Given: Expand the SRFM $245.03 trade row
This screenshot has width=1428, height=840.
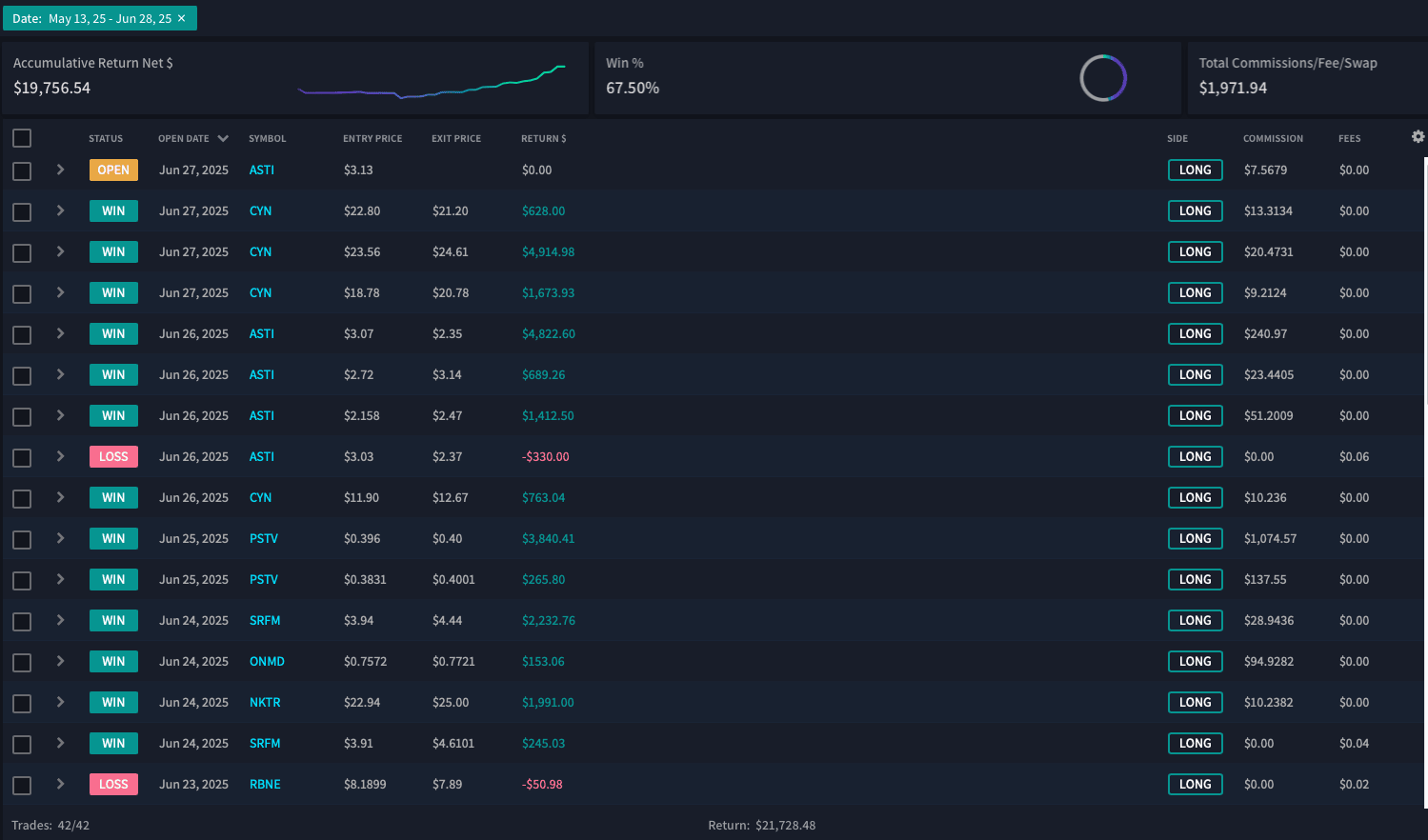Looking at the screenshot, I should point(60,743).
